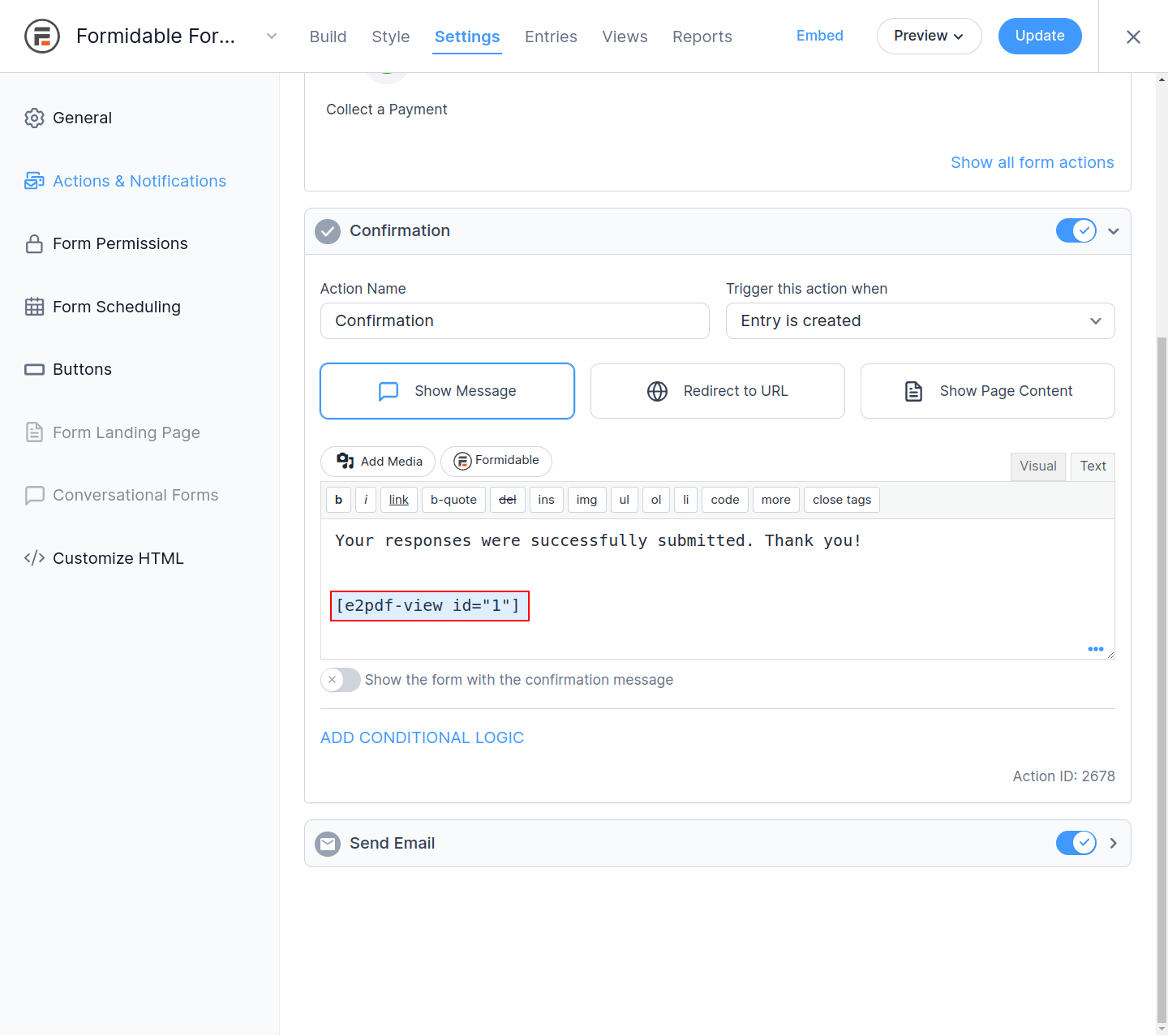
Task: Click the General gear icon in sidebar
Action: pyautogui.click(x=34, y=118)
